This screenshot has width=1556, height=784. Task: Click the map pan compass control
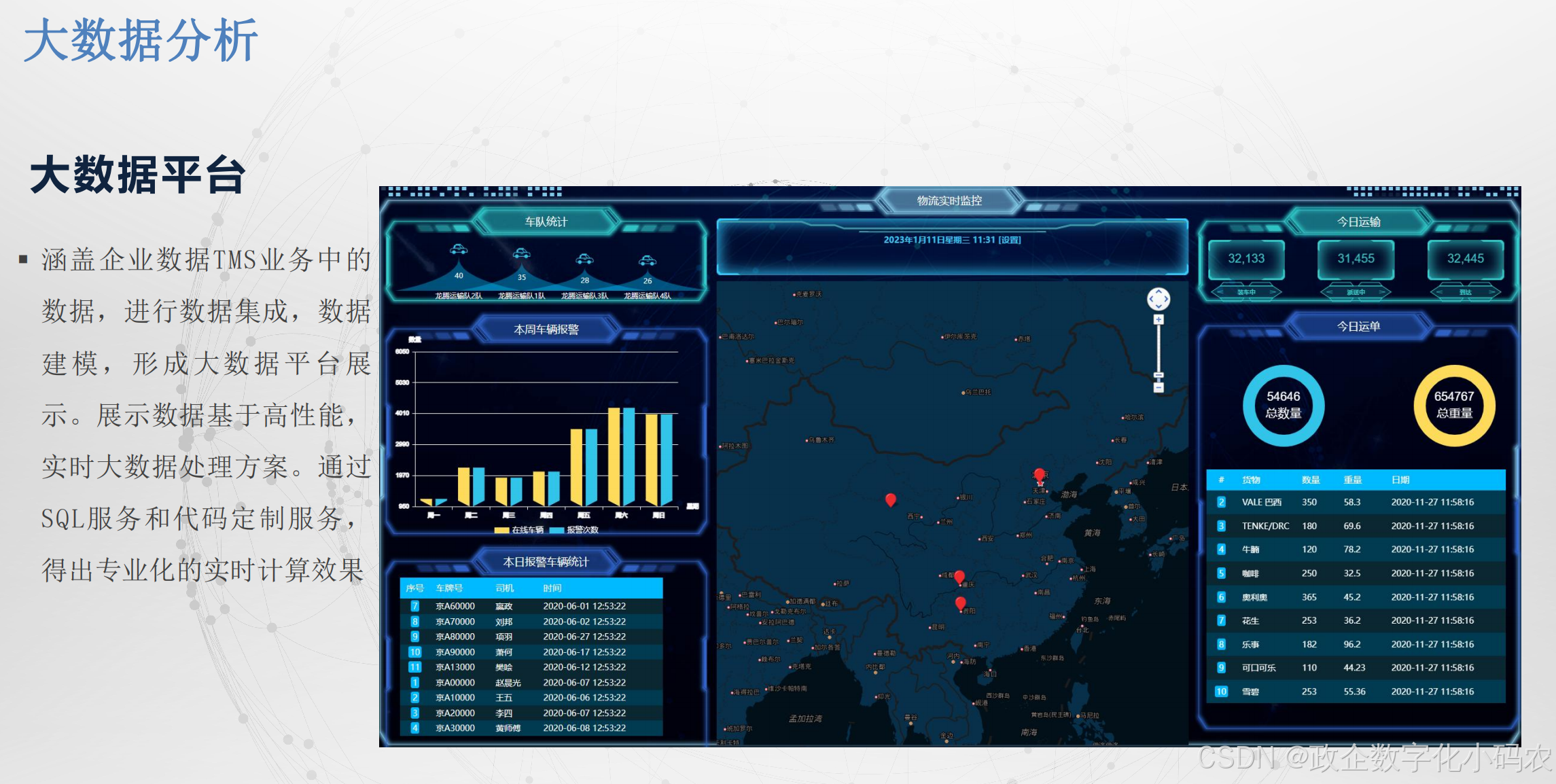(1159, 298)
